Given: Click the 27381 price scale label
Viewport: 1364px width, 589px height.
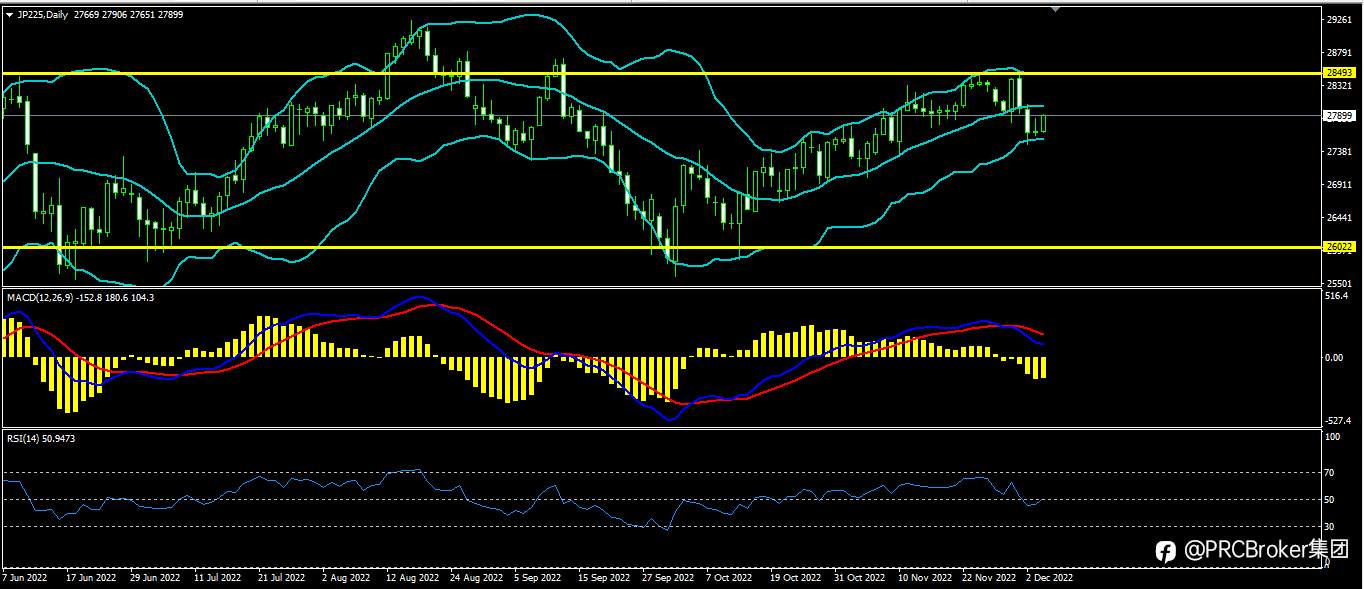Looking at the screenshot, I should (1339, 152).
